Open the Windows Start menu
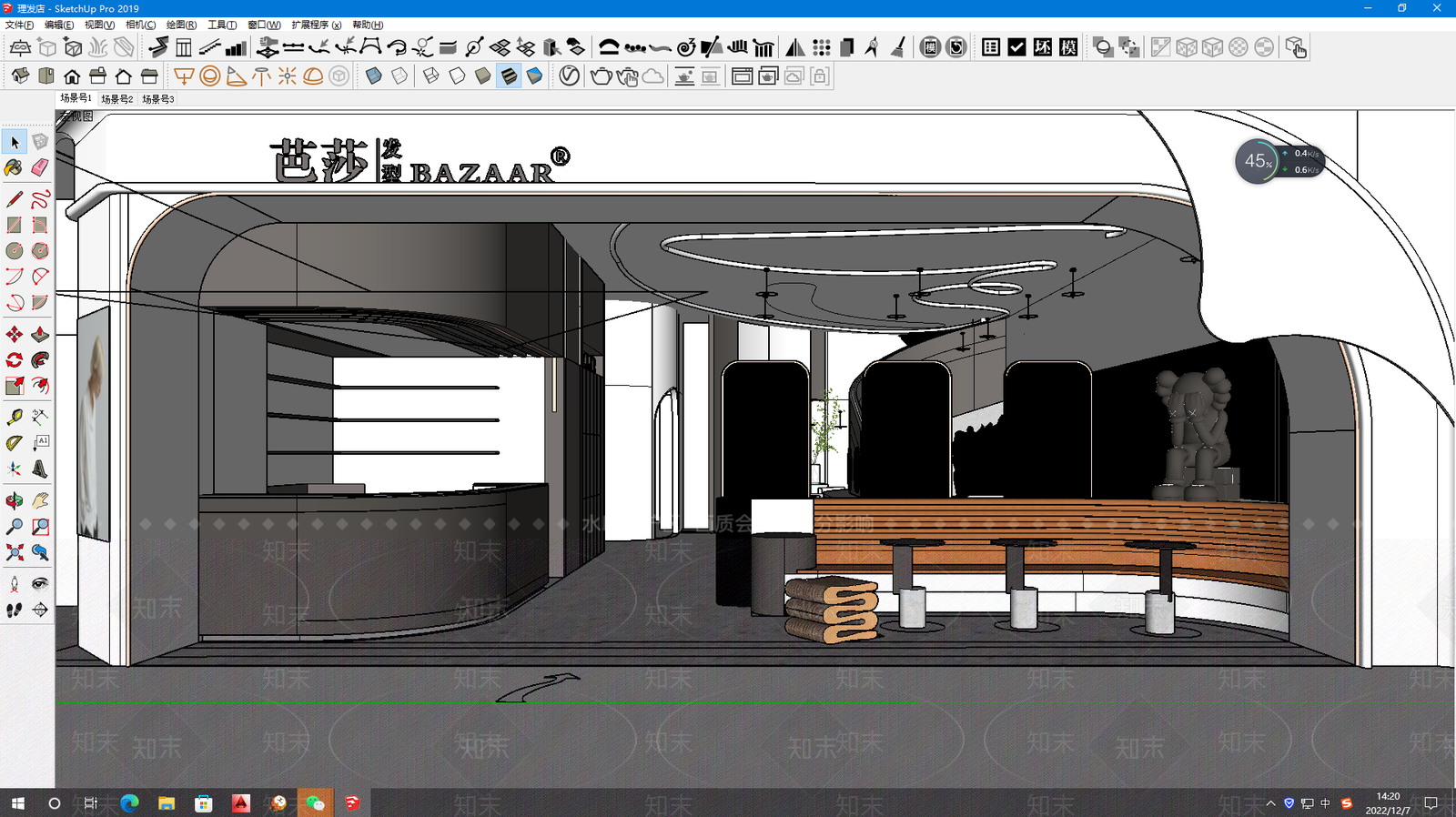 click(17, 803)
